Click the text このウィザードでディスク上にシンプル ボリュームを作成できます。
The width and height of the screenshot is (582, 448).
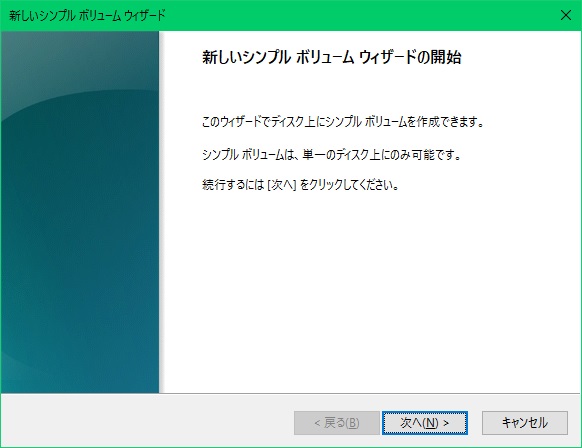coord(343,122)
